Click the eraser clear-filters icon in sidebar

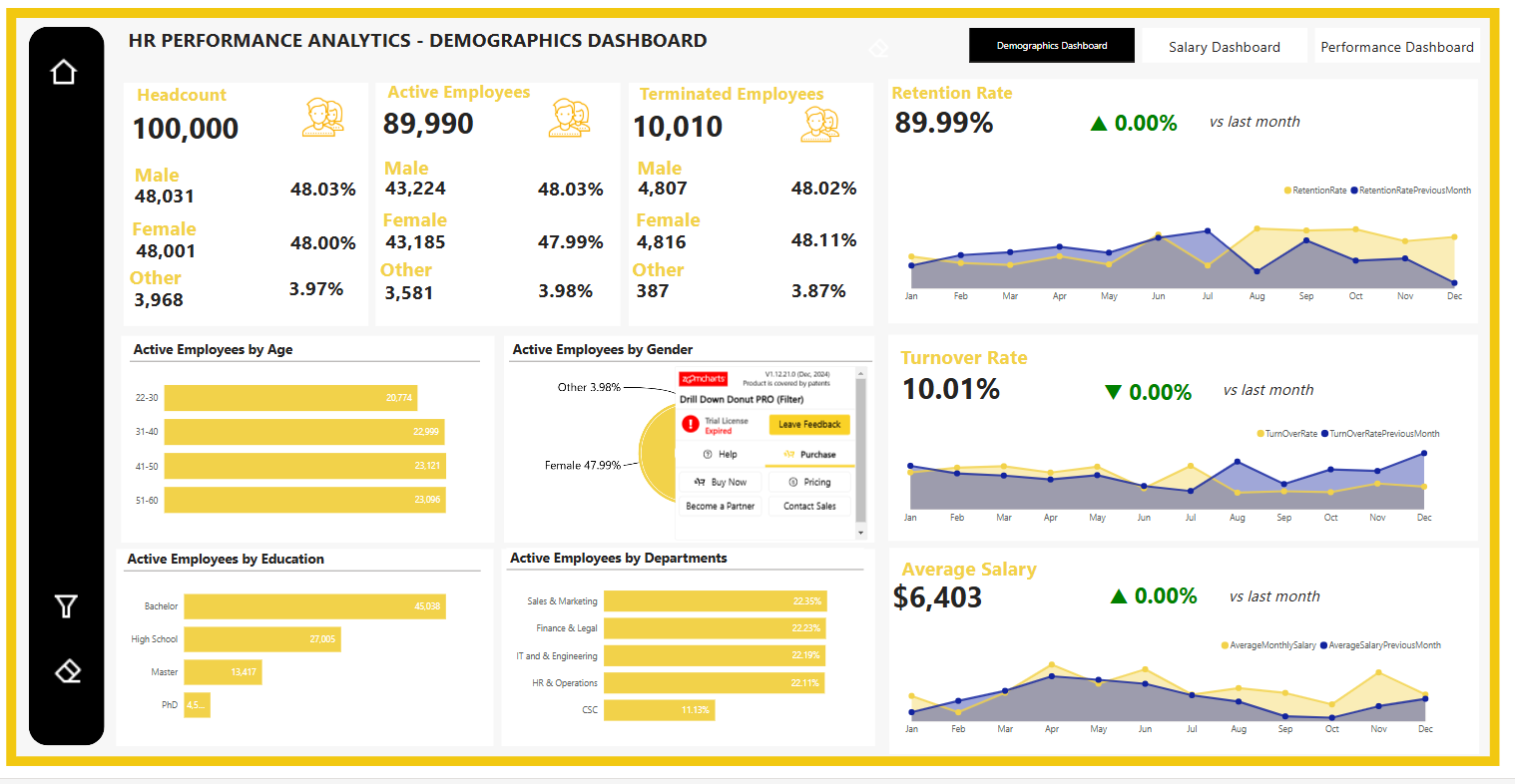click(x=68, y=670)
